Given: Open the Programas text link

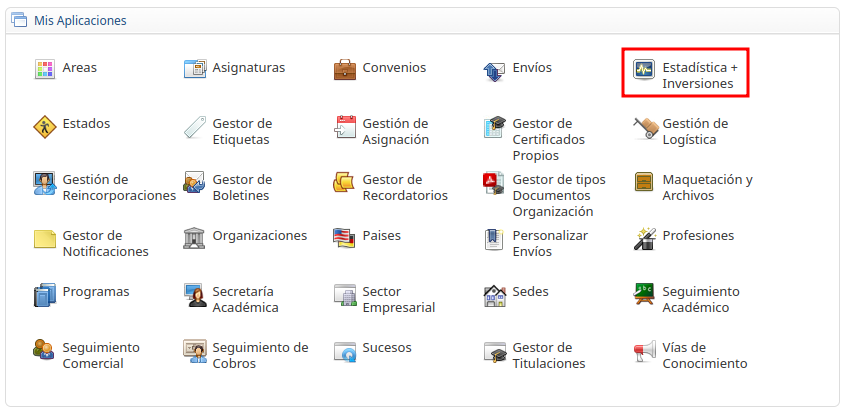Looking at the screenshot, I should 96,292.
